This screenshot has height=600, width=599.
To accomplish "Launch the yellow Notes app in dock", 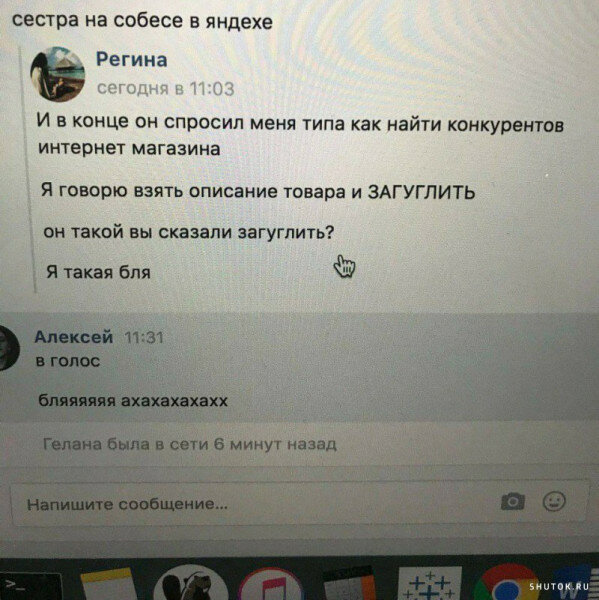I will (x=108, y=585).
